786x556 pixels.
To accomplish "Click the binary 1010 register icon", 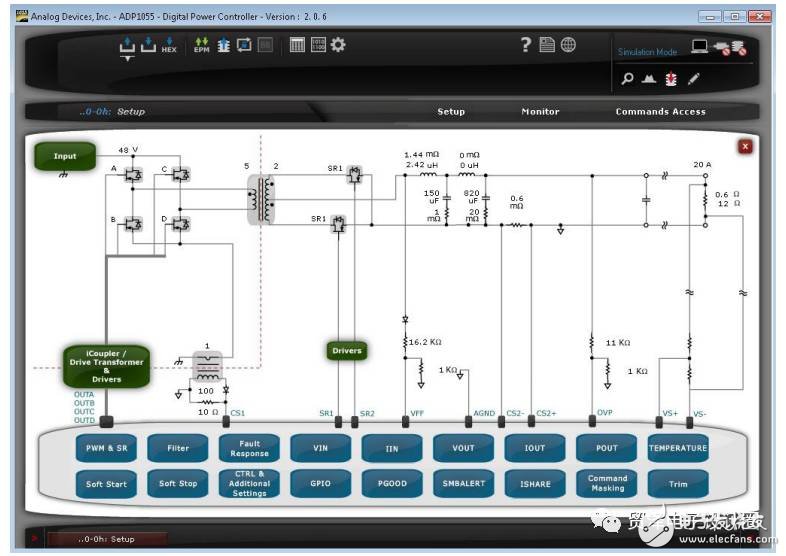I will point(318,45).
